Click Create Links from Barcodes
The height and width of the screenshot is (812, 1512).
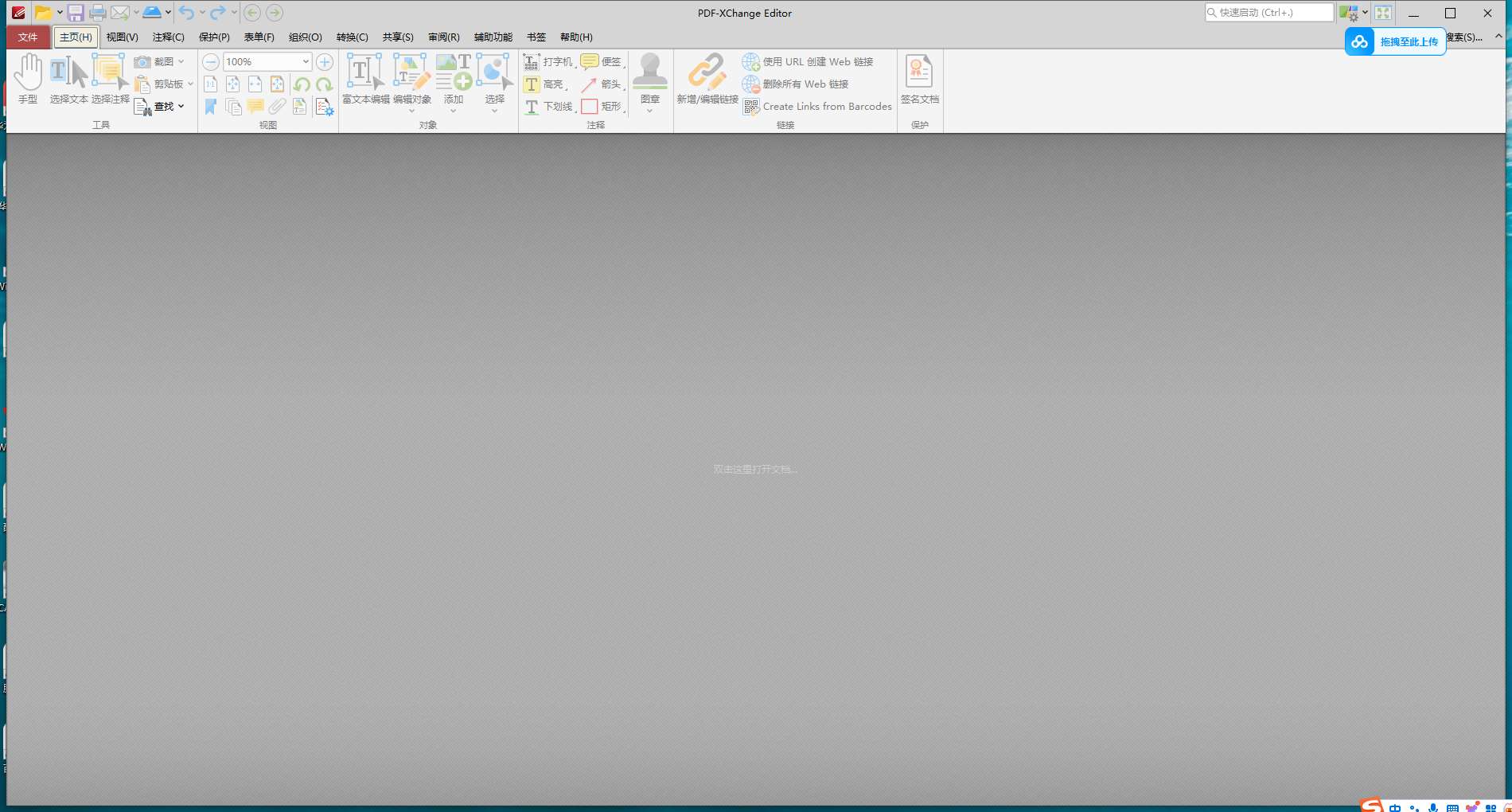pos(818,107)
